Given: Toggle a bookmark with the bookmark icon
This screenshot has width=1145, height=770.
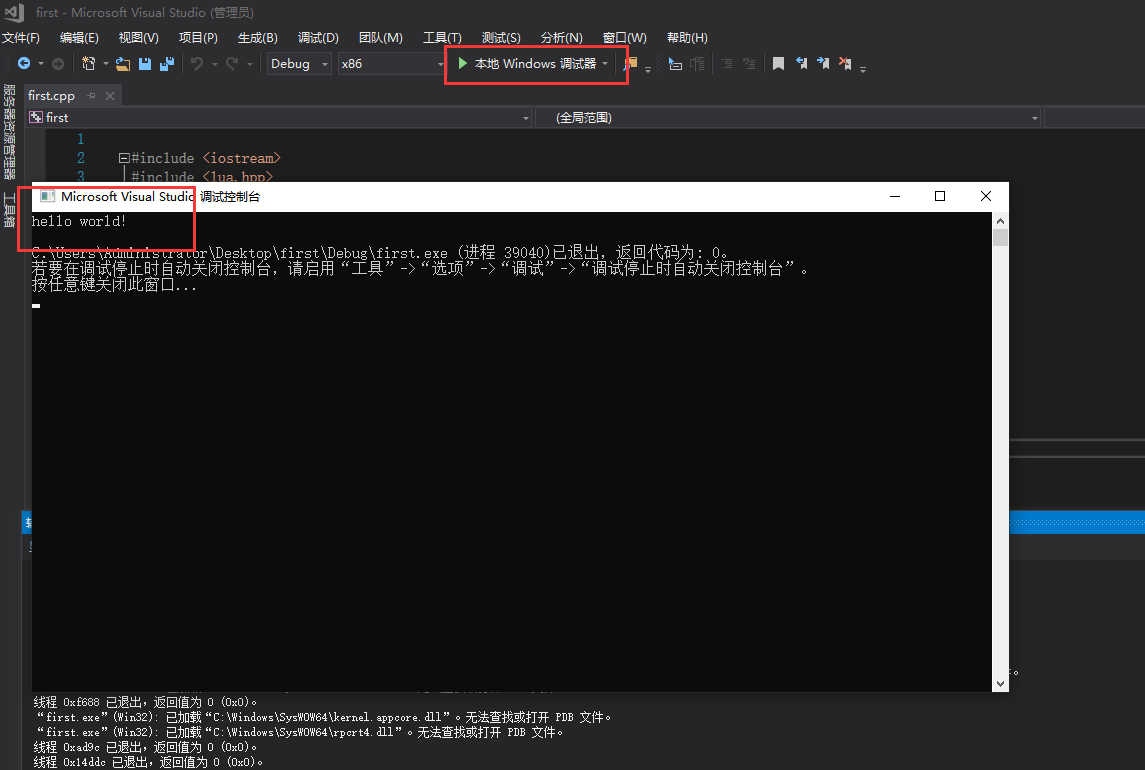Looking at the screenshot, I should click(x=778, y=63).
